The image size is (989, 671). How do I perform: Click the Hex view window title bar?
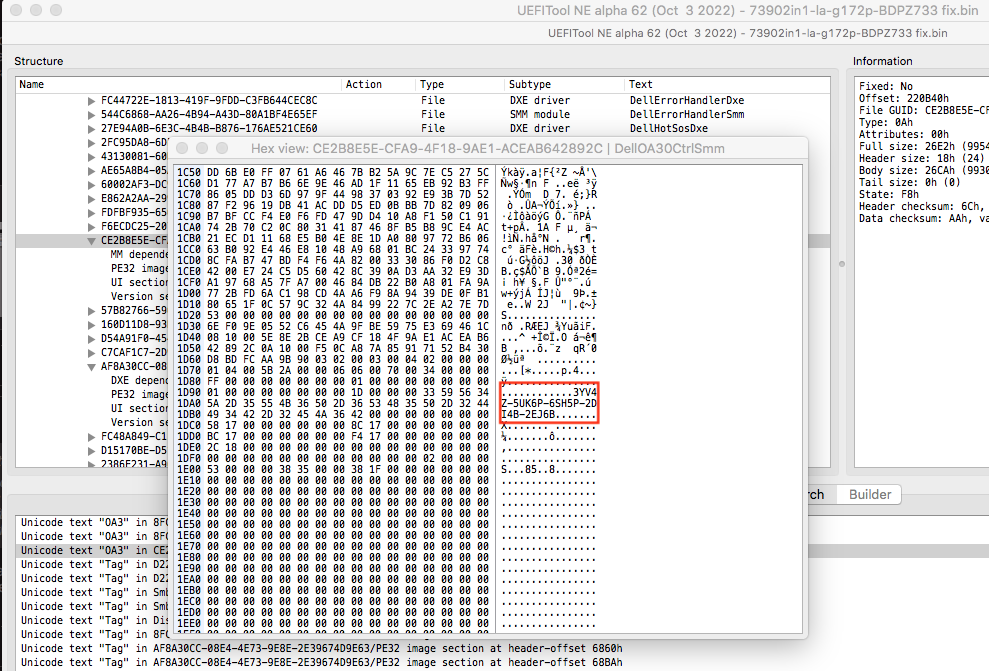[488, 148]
